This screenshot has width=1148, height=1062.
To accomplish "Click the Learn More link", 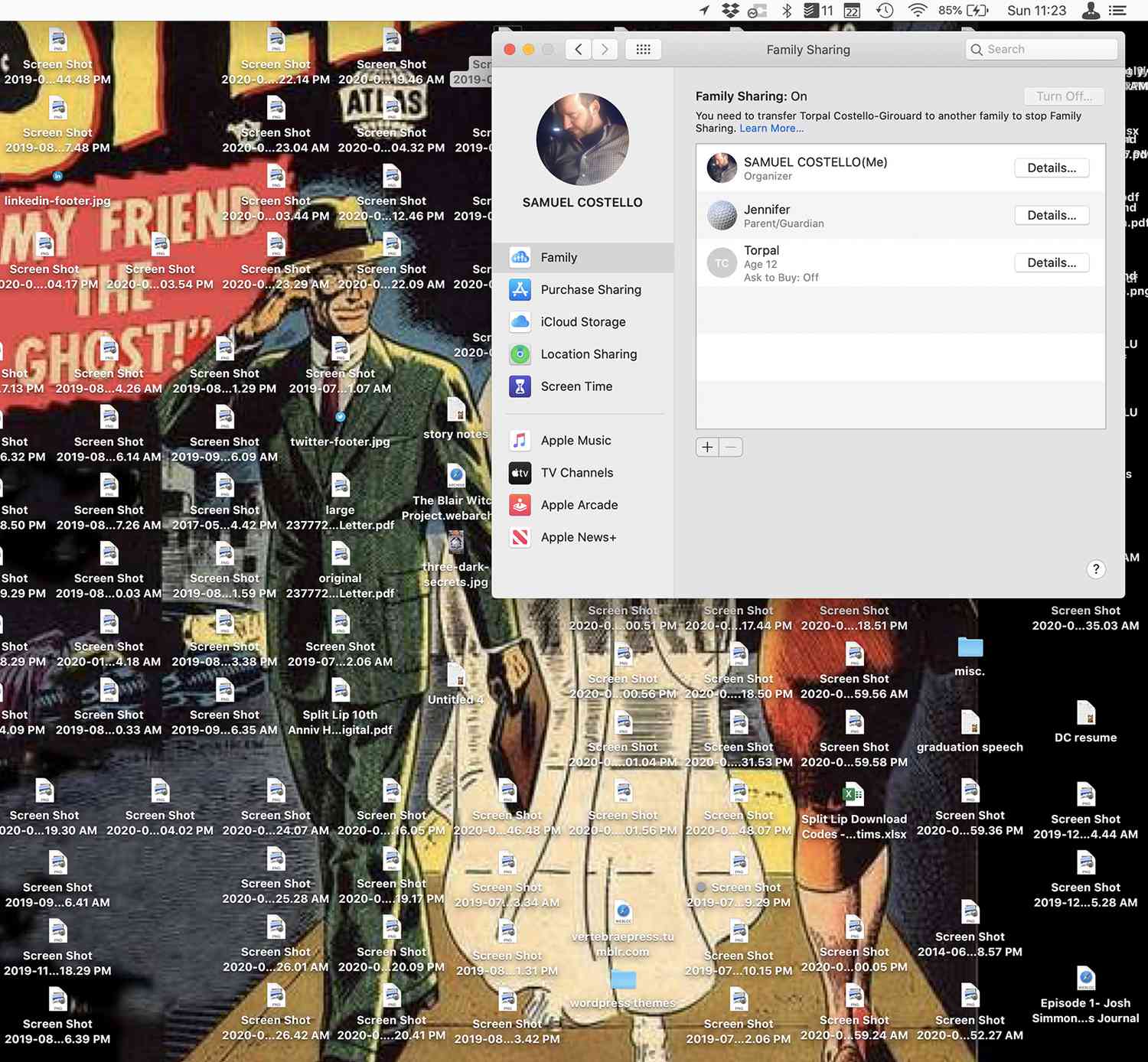I will point(771,129).
